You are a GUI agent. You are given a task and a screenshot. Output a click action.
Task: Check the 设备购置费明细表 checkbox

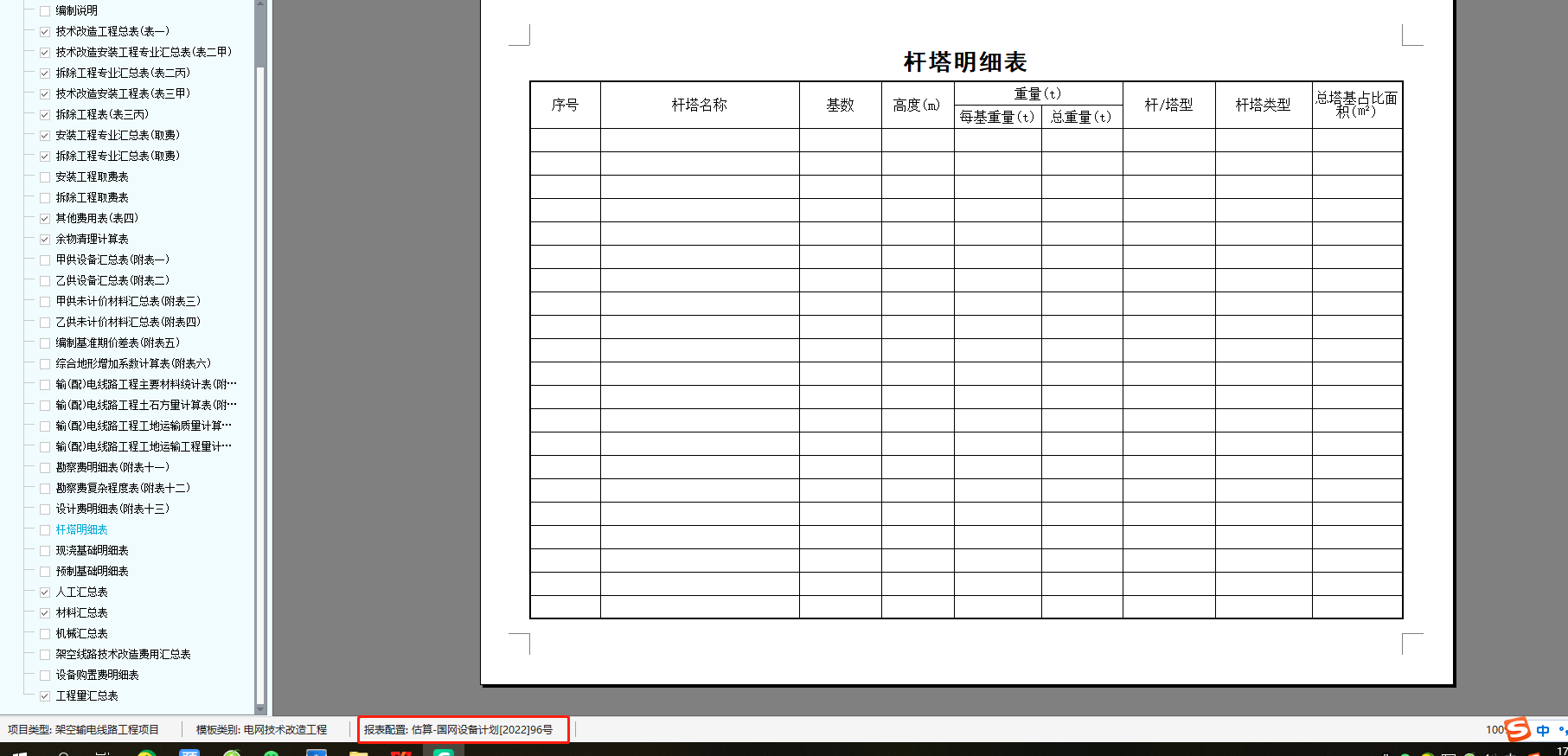pyautogui.click(x=45, y=676)
